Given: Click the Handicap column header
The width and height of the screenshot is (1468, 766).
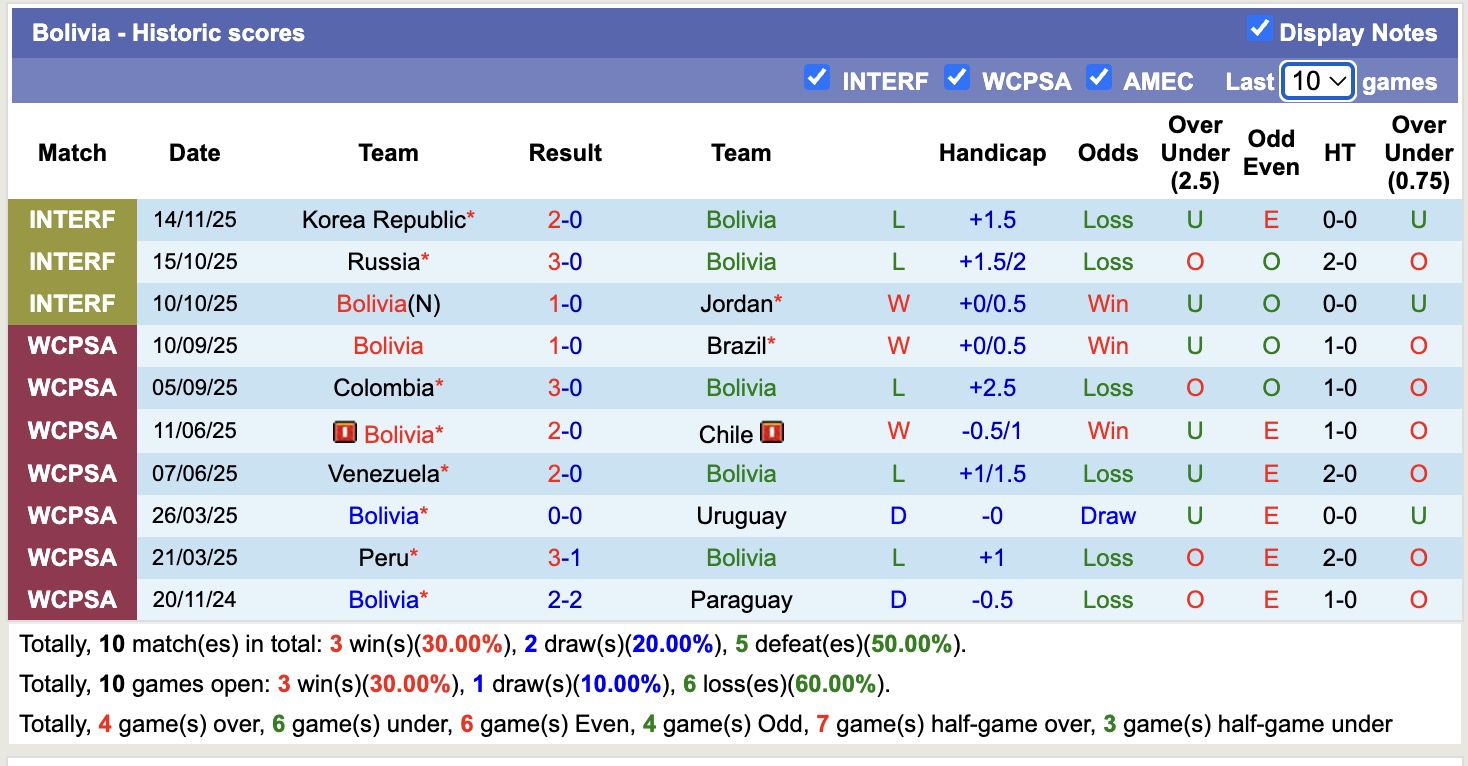Looking at the screenshot, I should [992, 153].
